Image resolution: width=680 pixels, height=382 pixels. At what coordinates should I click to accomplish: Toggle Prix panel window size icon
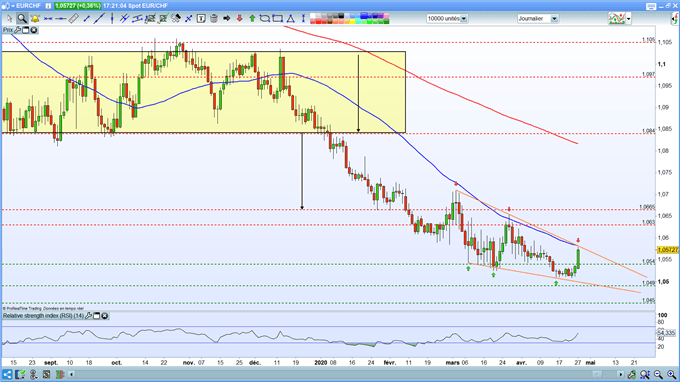click(26, 30)
